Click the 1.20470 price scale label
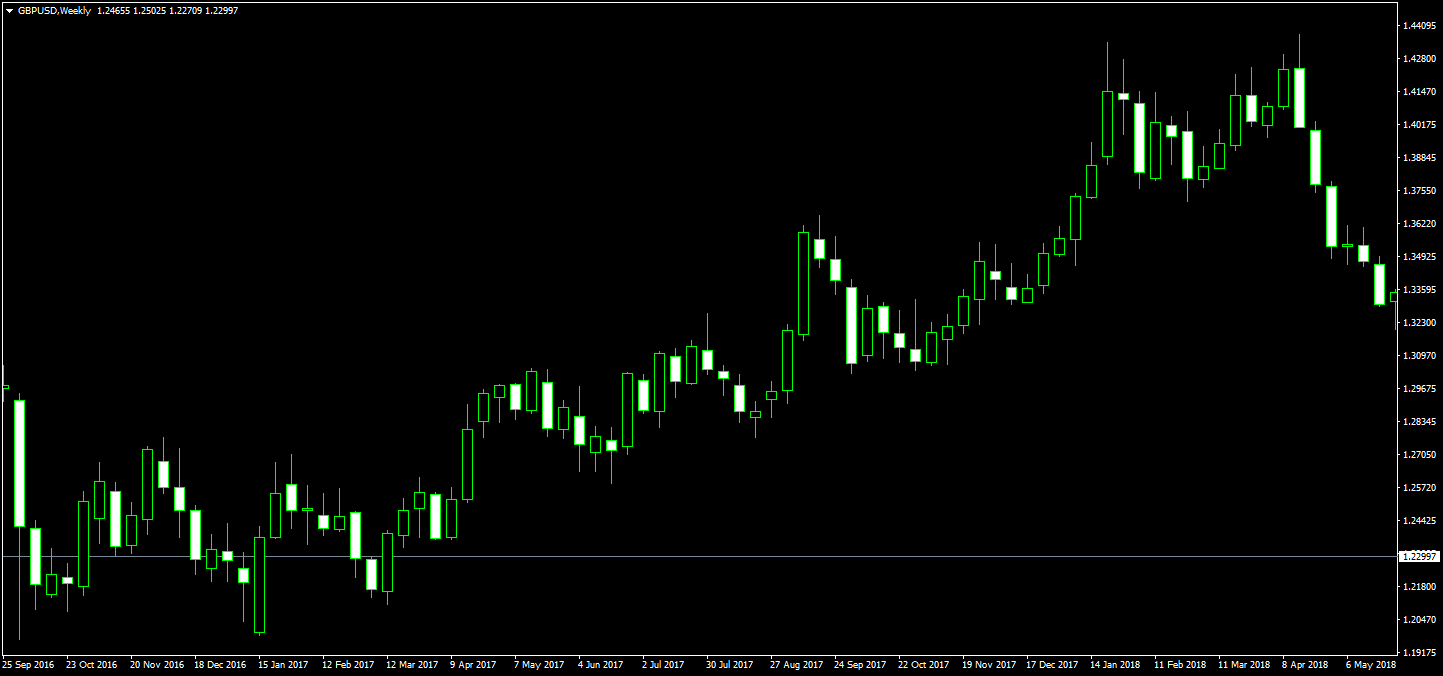Screen dimensions: 1443x676 tap(1420, 619)
